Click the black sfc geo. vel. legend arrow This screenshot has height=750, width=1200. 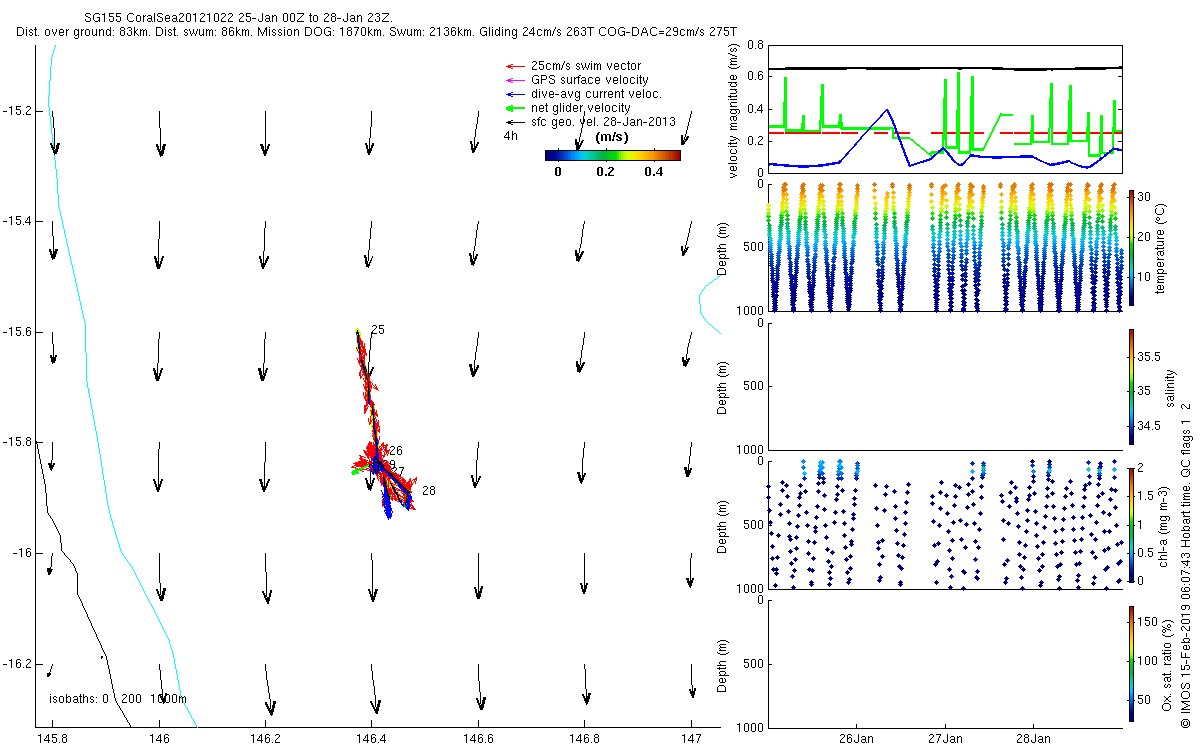click(516, 121)
